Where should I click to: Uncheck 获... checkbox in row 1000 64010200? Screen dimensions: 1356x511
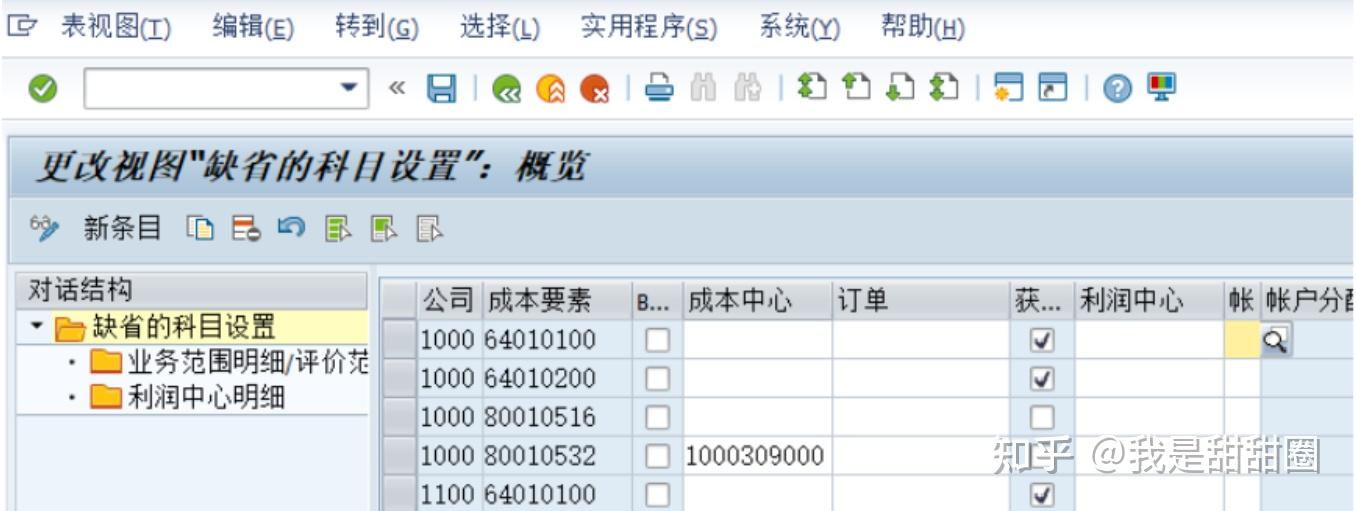pos(1042,379)
